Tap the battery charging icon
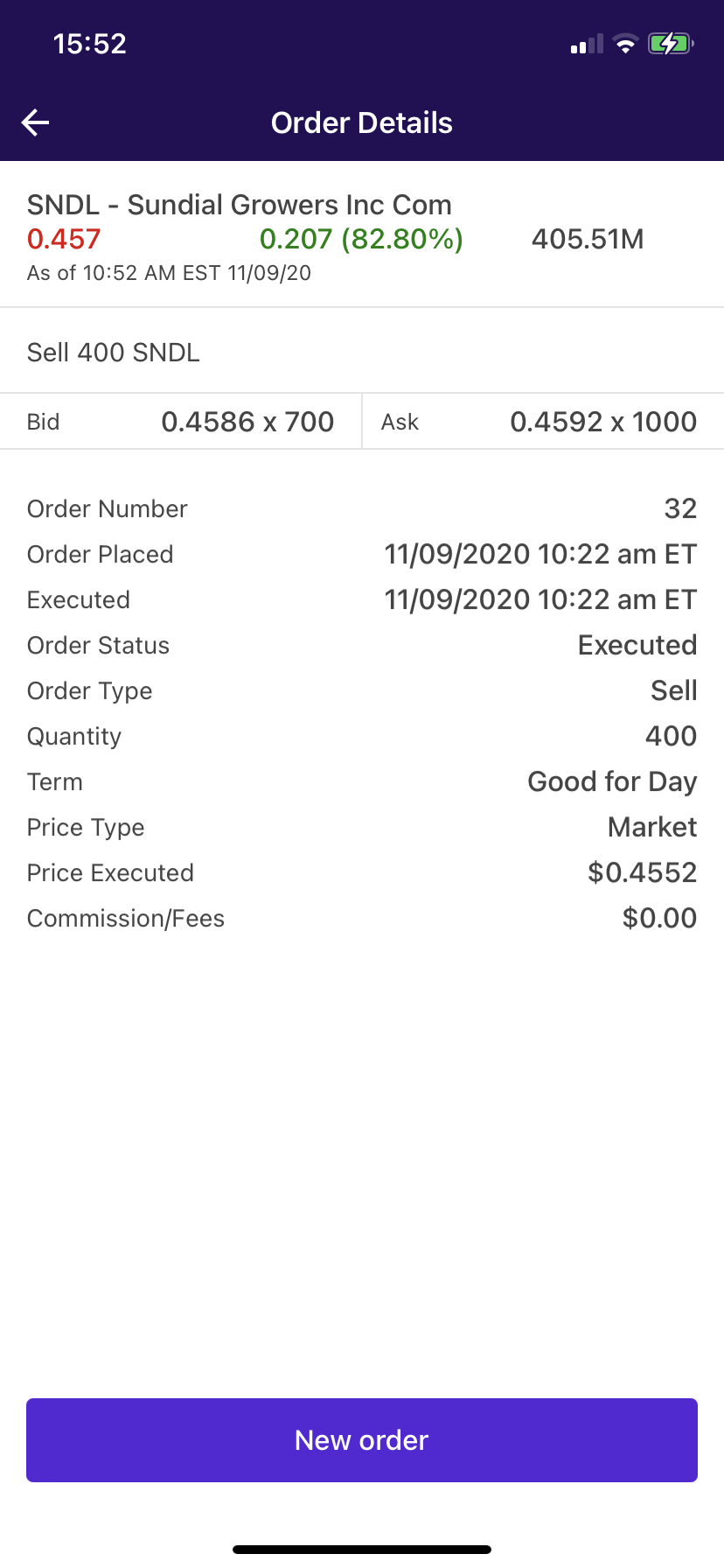 pyautogui.click(x=670, y=44)
